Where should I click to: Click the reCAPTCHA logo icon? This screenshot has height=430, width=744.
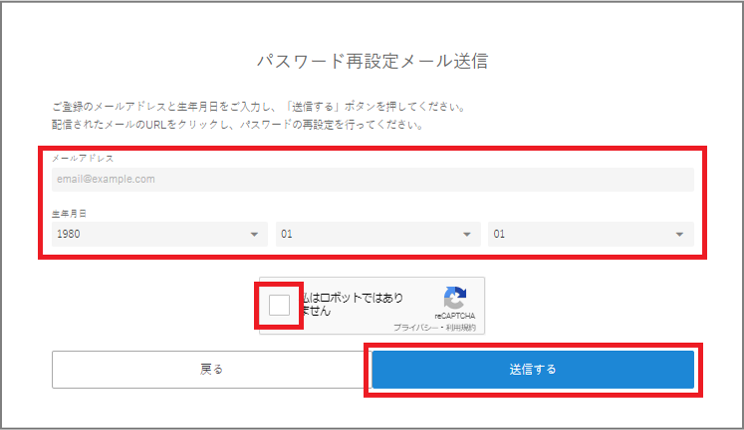[455, 298]
